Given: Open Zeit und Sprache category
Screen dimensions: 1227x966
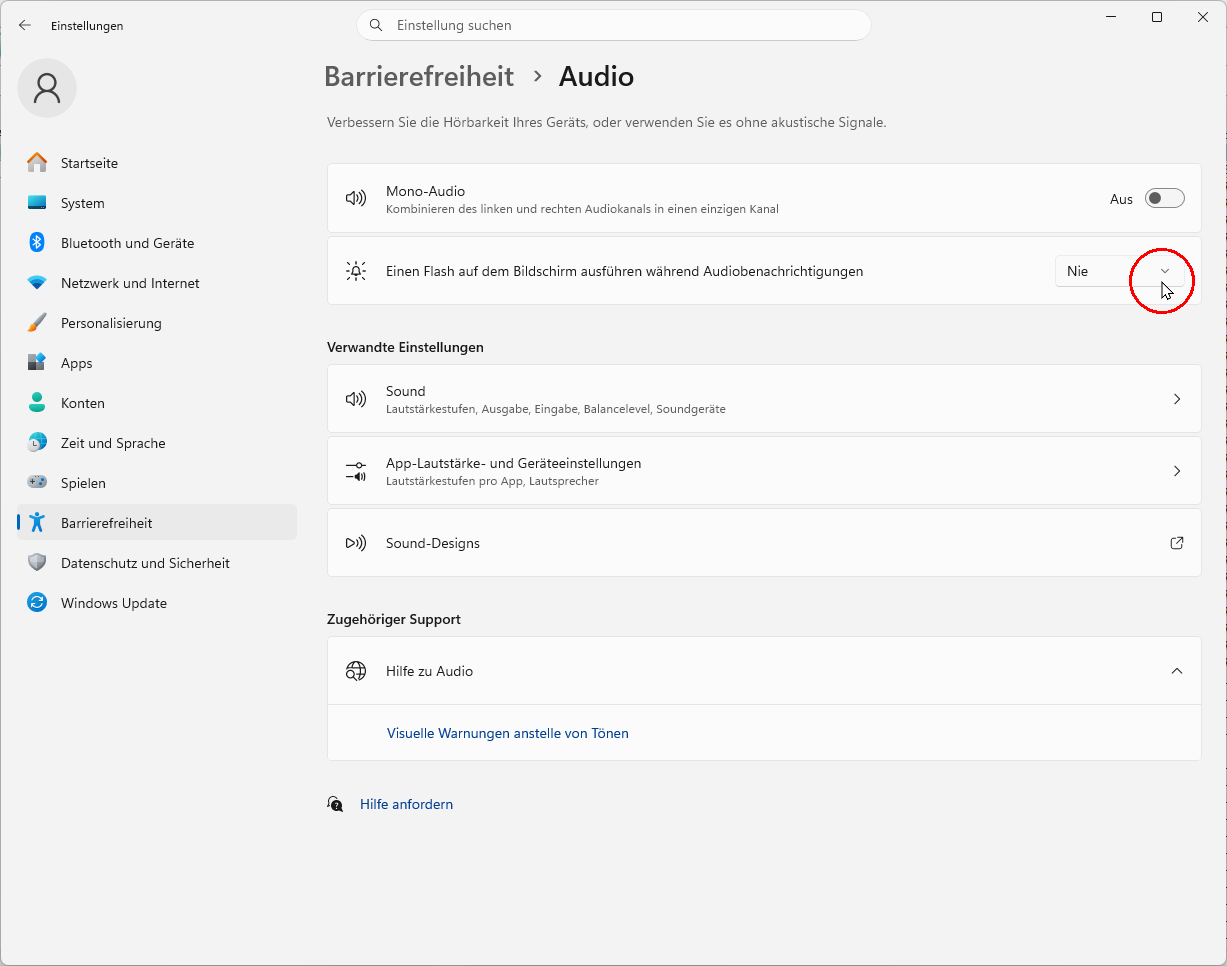Looking at the screenshot, I should click(x=157, y=443).
